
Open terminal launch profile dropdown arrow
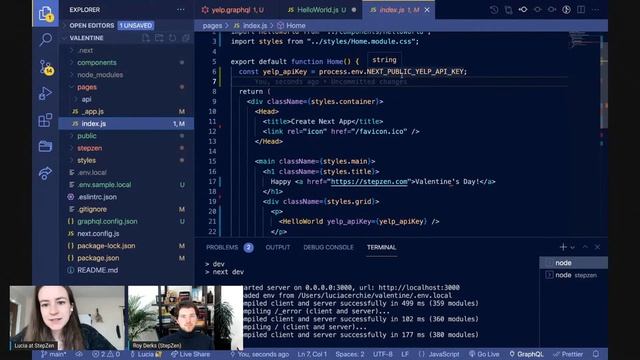(573, 247)
